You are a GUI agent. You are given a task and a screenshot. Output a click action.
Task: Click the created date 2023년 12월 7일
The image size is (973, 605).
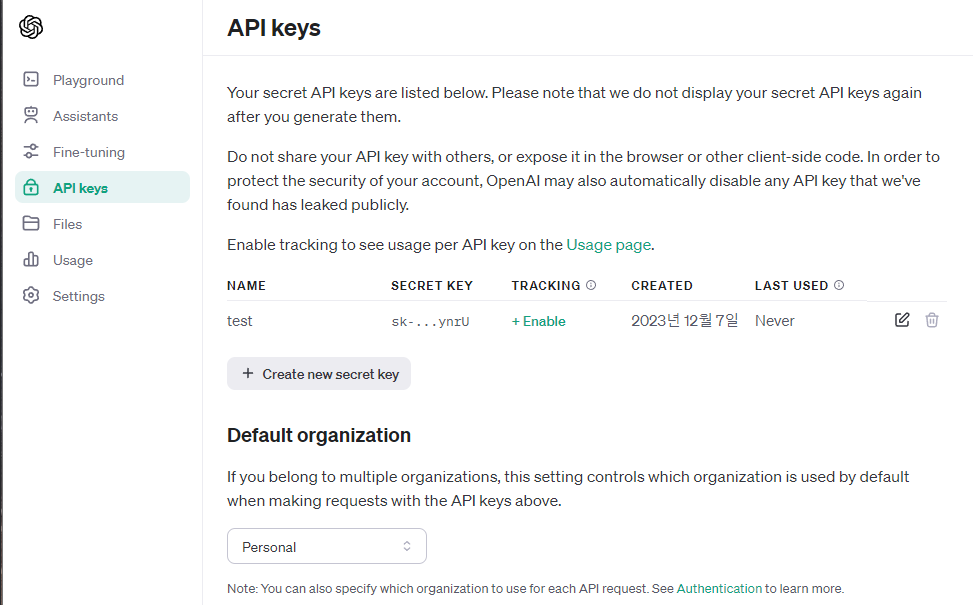click(684, 321)
